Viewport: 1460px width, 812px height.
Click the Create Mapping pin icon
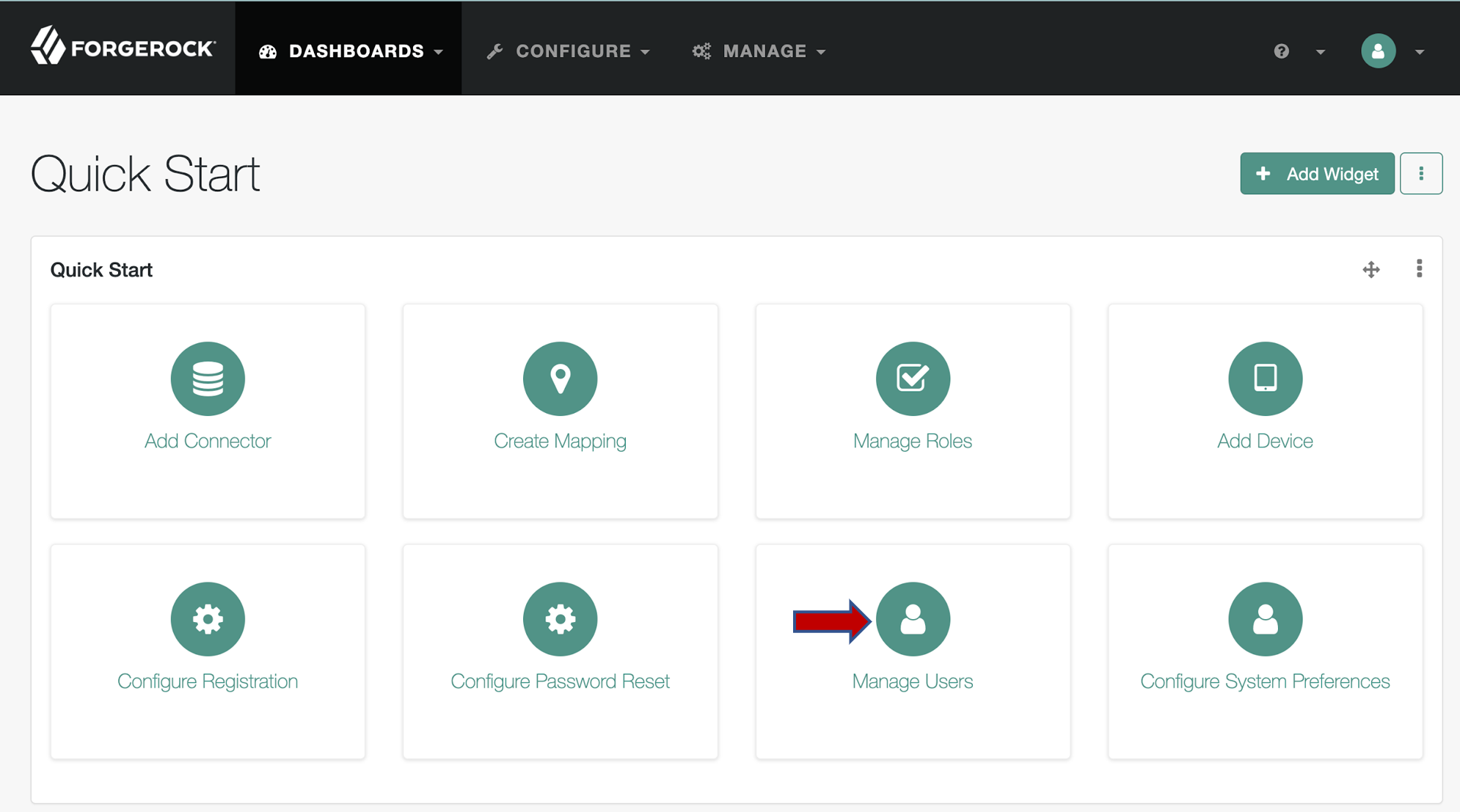(x=560, y=378)
